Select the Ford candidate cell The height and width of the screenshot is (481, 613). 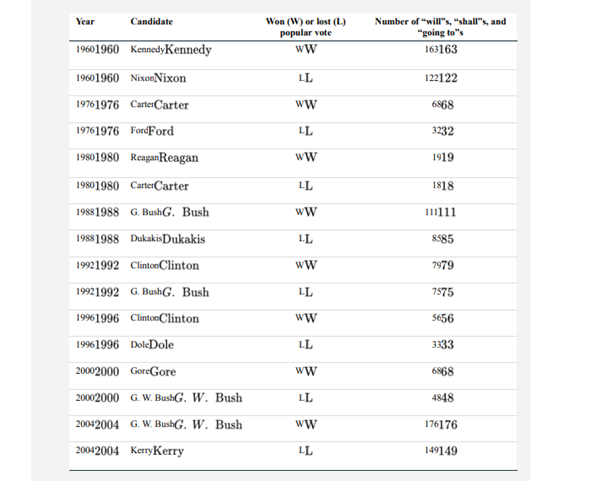click(152, 131)
